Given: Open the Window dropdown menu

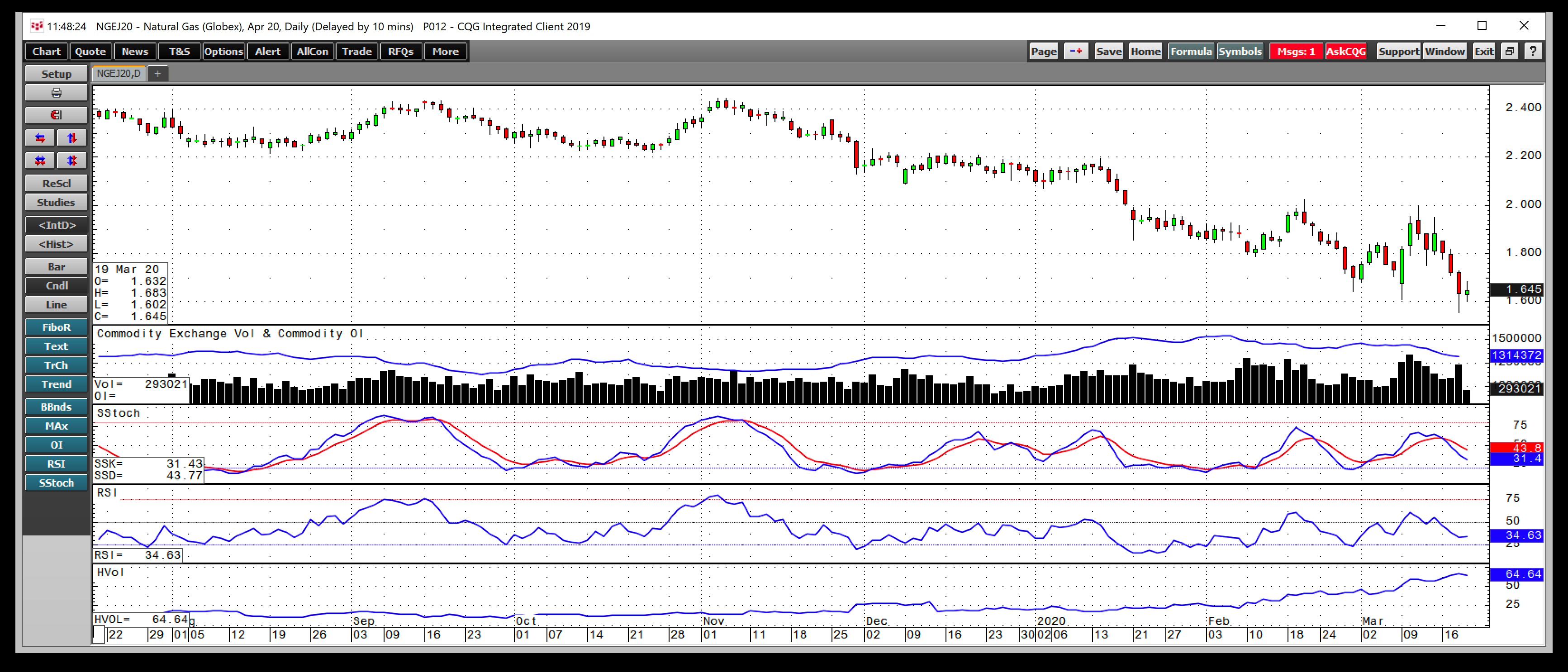Looking at the screenshot, I should tap(1444, 52).
